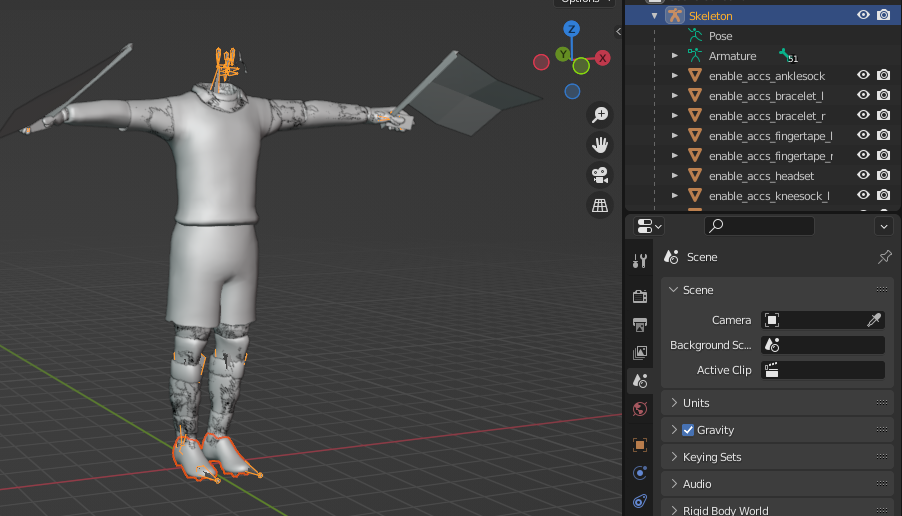Screen dimensions: 902x516
Task: Hide Skeleton in viewport via eye icon
Action: click(863, 15)
